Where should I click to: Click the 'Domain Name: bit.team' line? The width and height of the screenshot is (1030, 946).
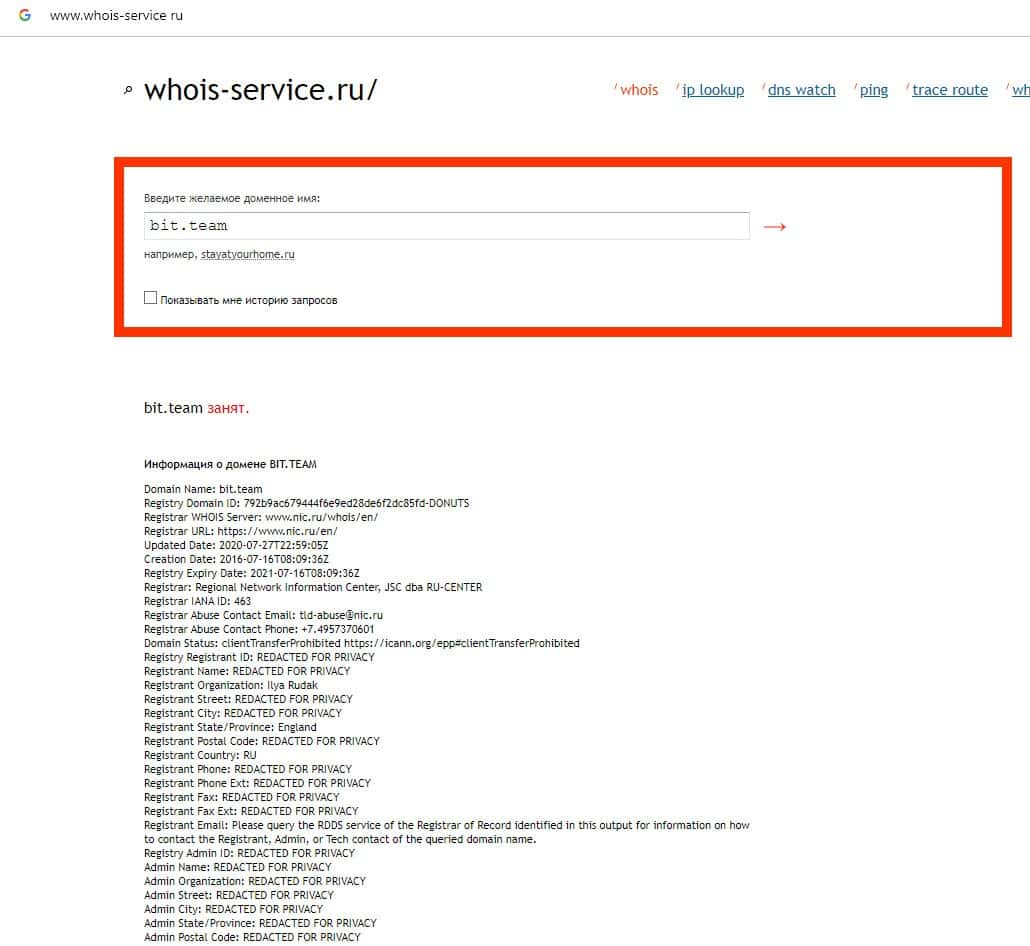[x=203, y=489]
